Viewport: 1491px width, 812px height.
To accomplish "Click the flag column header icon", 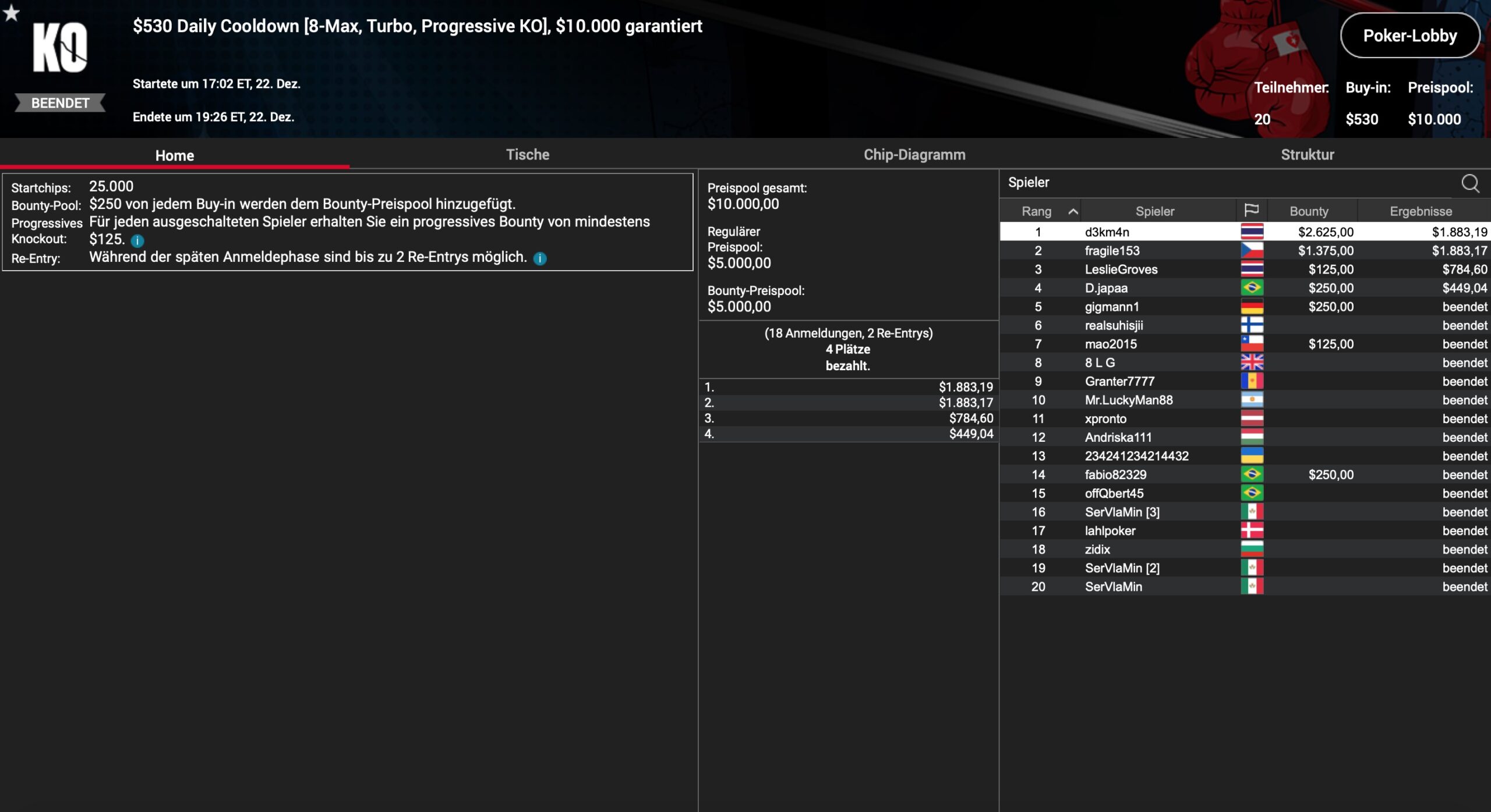I will (x=1251, y=211).
